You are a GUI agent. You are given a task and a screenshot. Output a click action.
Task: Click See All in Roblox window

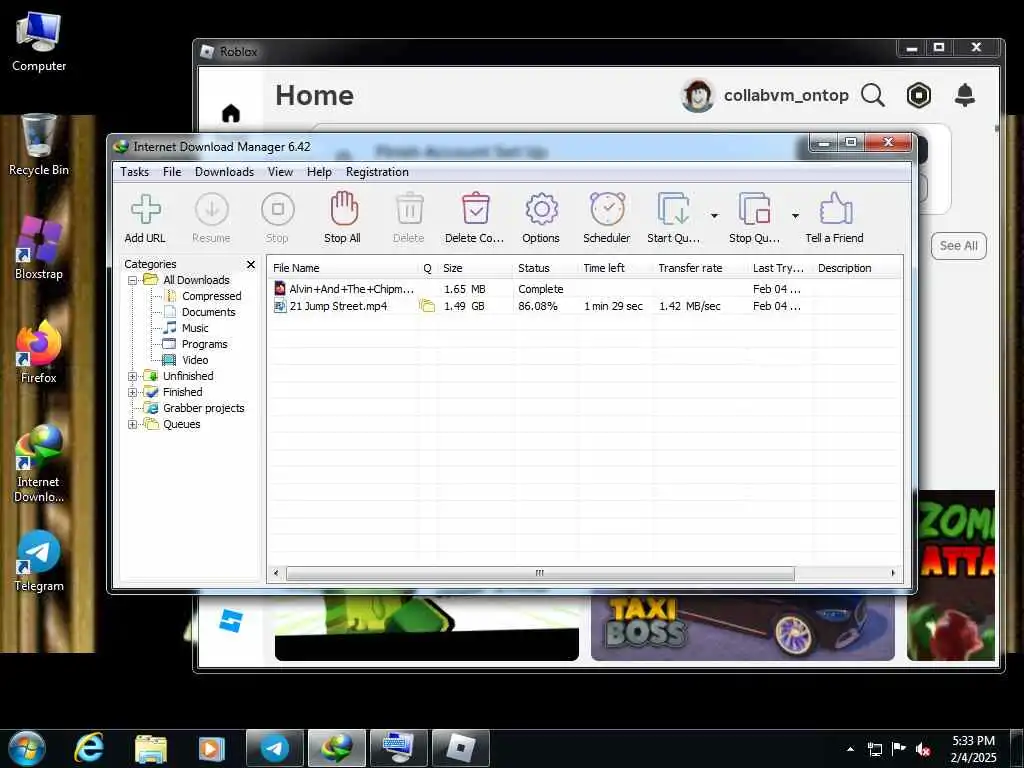pos(959,246)
